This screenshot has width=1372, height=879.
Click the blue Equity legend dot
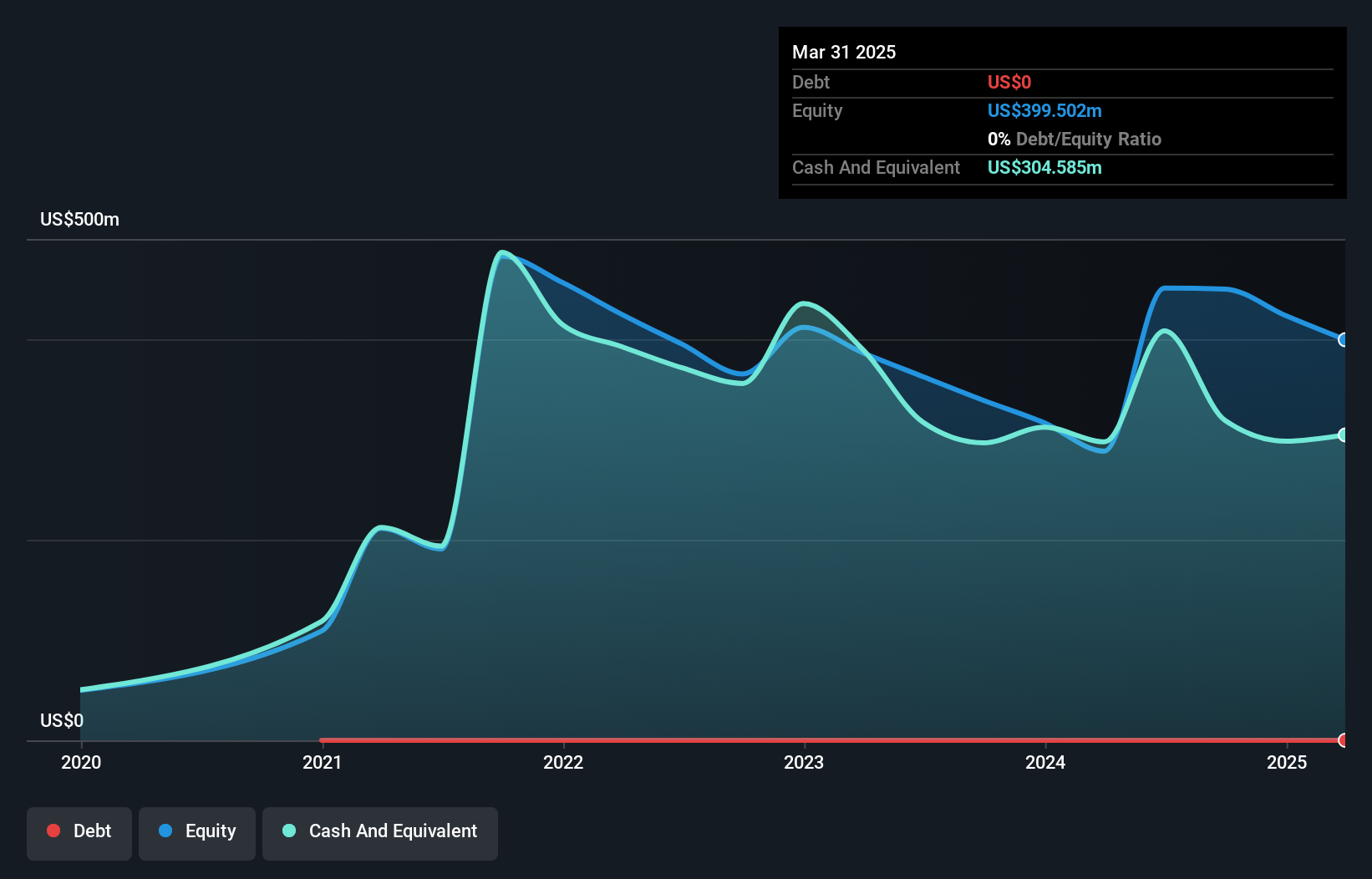coord(165,831)
